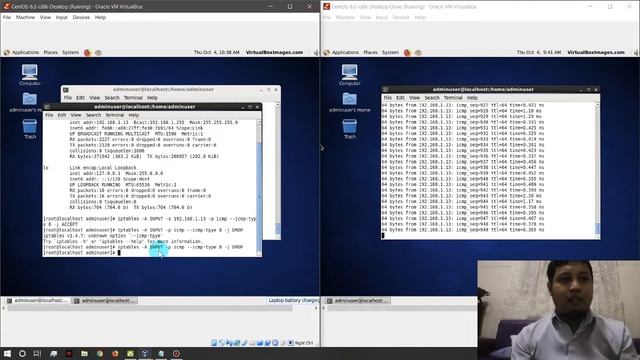Click terminal icon in right VM terminal title
Screen dimensions: 640x360
pos(385,89)
